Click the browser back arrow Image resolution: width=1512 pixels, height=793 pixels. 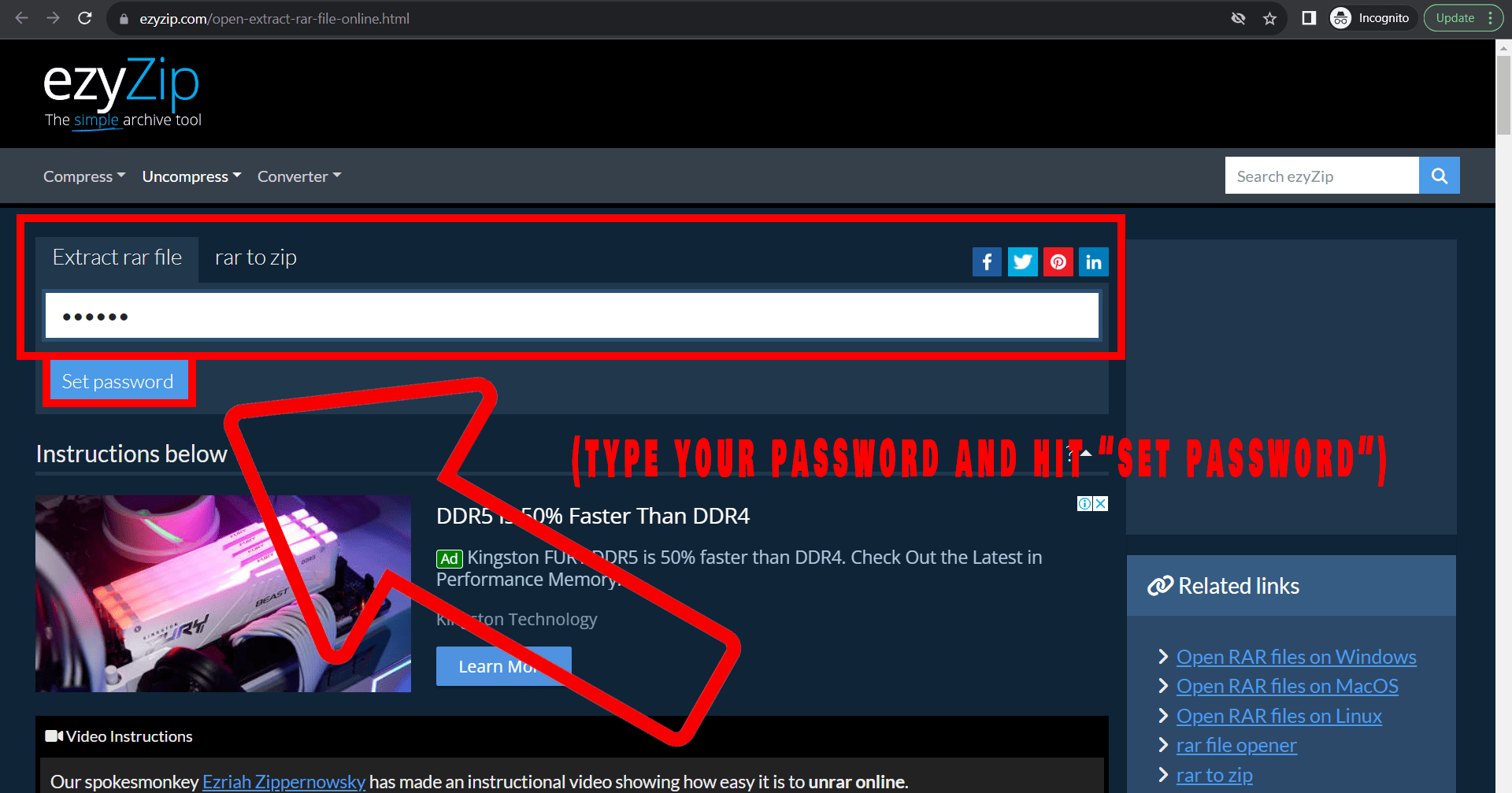pos(20,18)
